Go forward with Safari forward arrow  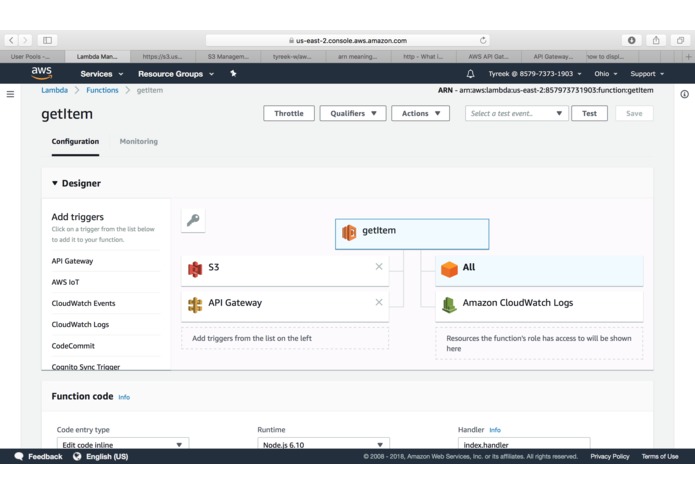(25, 40)
